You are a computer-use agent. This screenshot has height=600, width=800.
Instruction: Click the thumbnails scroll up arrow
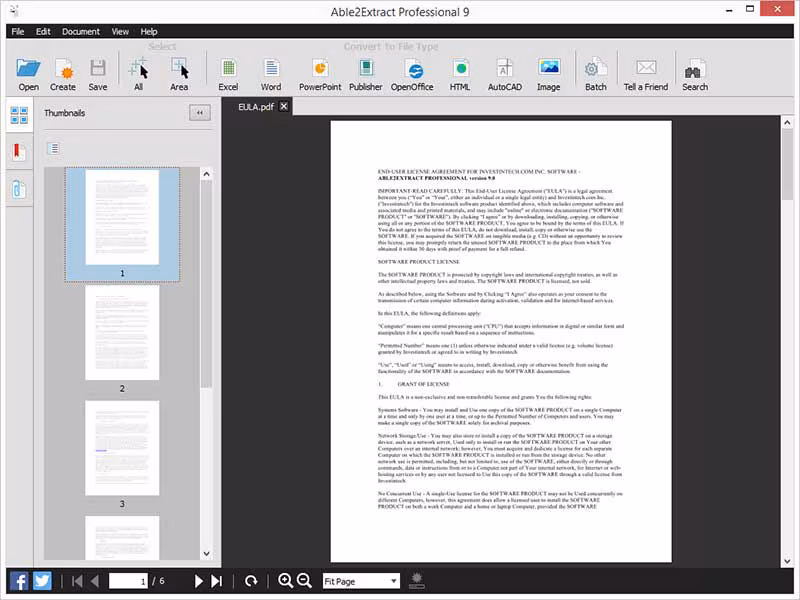click(206, 174)
